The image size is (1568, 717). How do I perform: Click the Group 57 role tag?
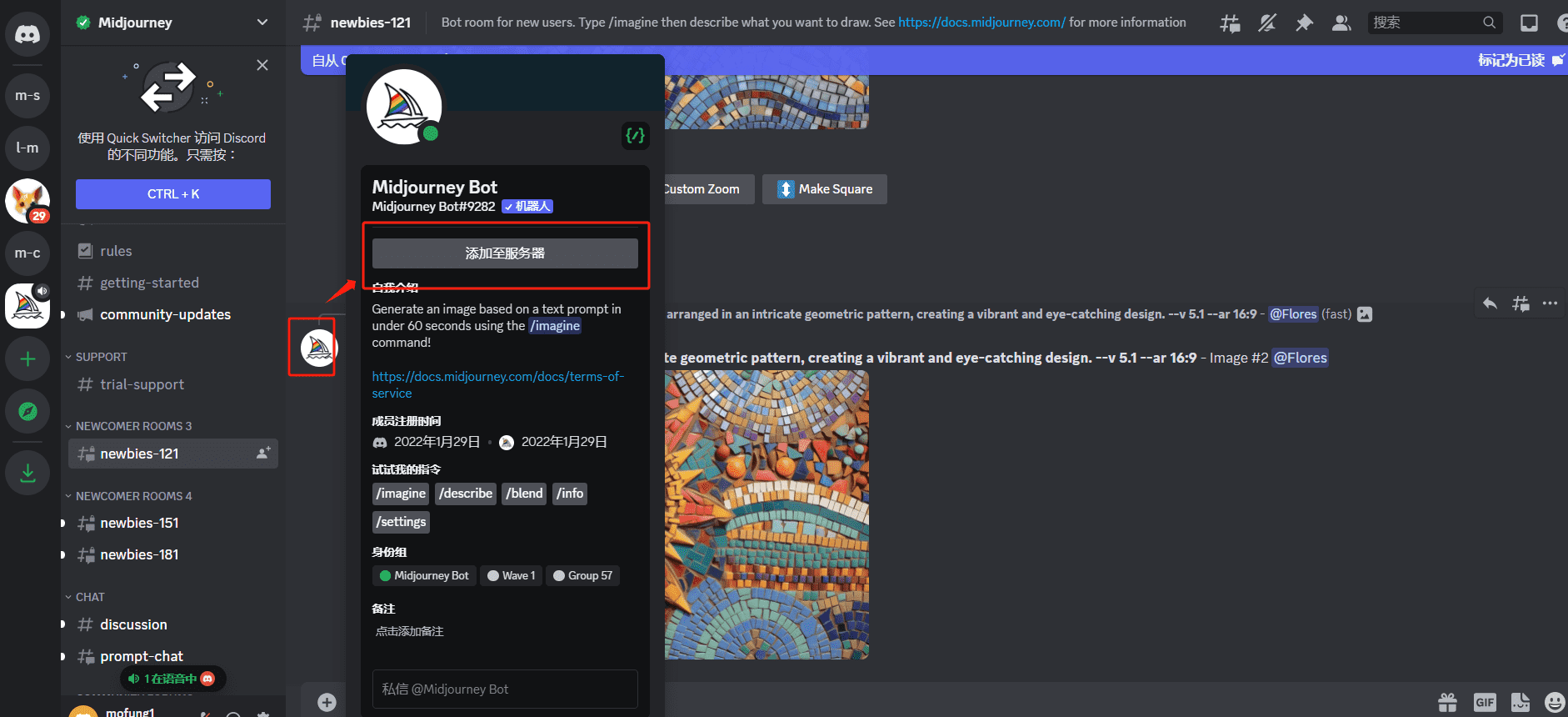582,575
